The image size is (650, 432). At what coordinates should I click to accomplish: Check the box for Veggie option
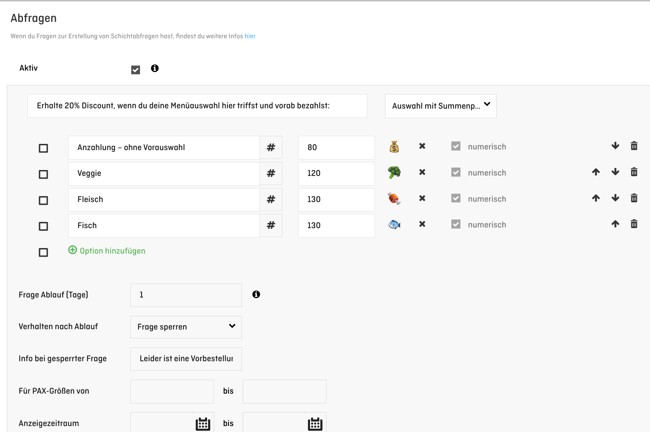43,174
